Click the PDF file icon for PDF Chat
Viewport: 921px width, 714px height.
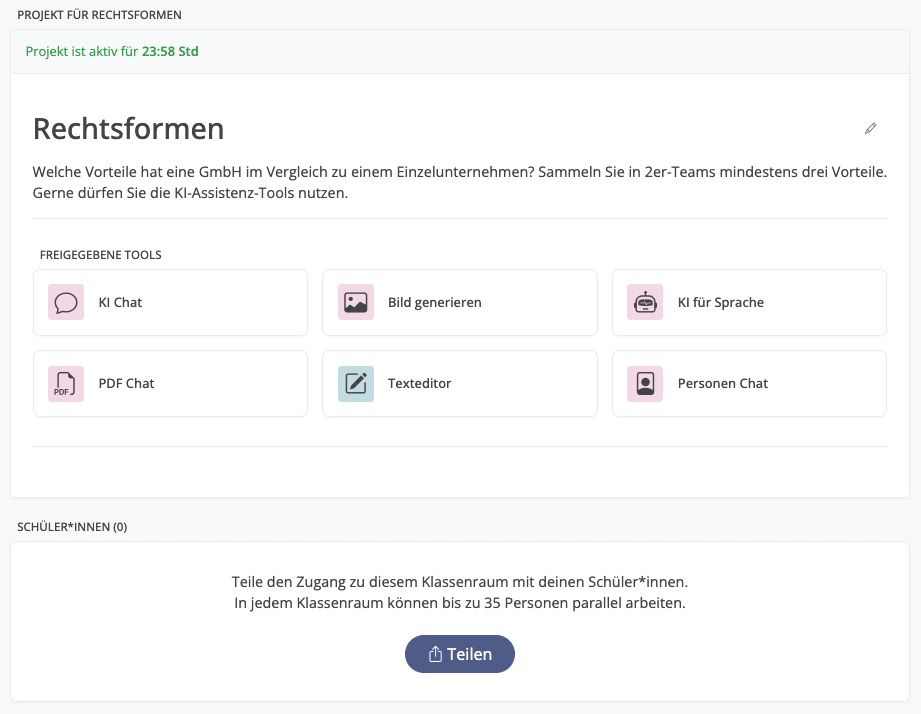(x=66, y=383)
